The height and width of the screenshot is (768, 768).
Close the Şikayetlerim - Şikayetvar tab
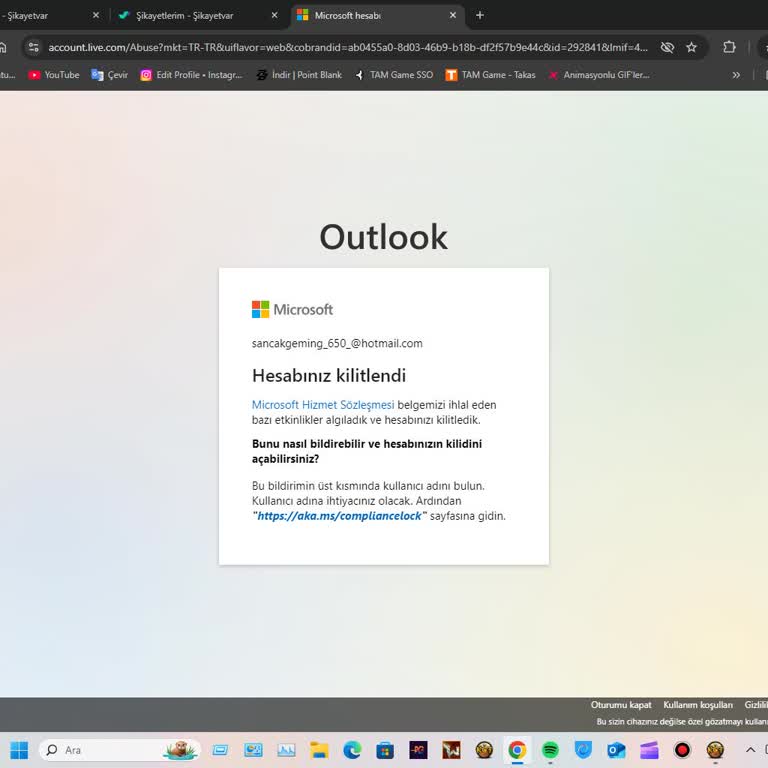274,15
